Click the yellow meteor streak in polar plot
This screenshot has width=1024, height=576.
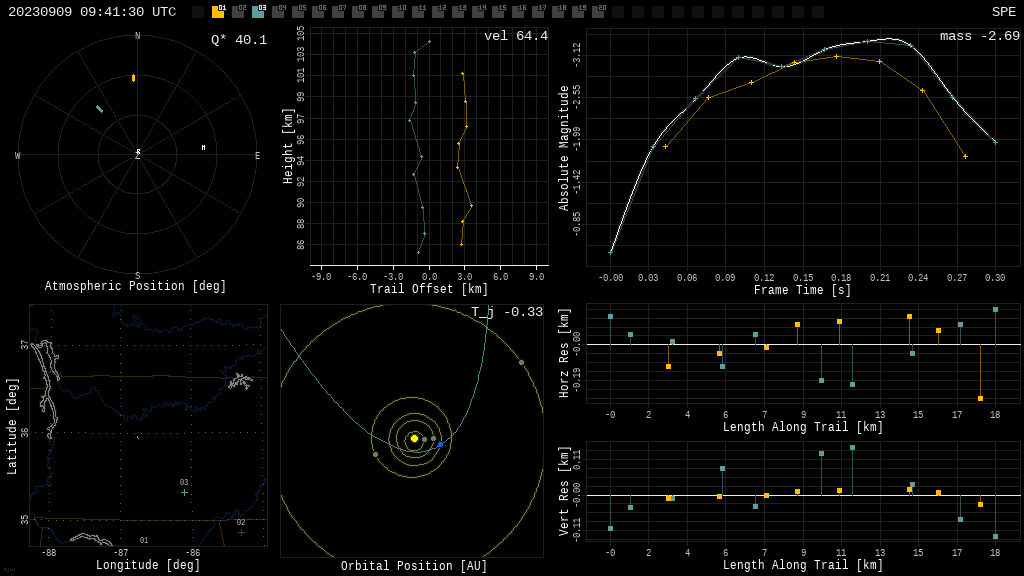pos(133,78)
